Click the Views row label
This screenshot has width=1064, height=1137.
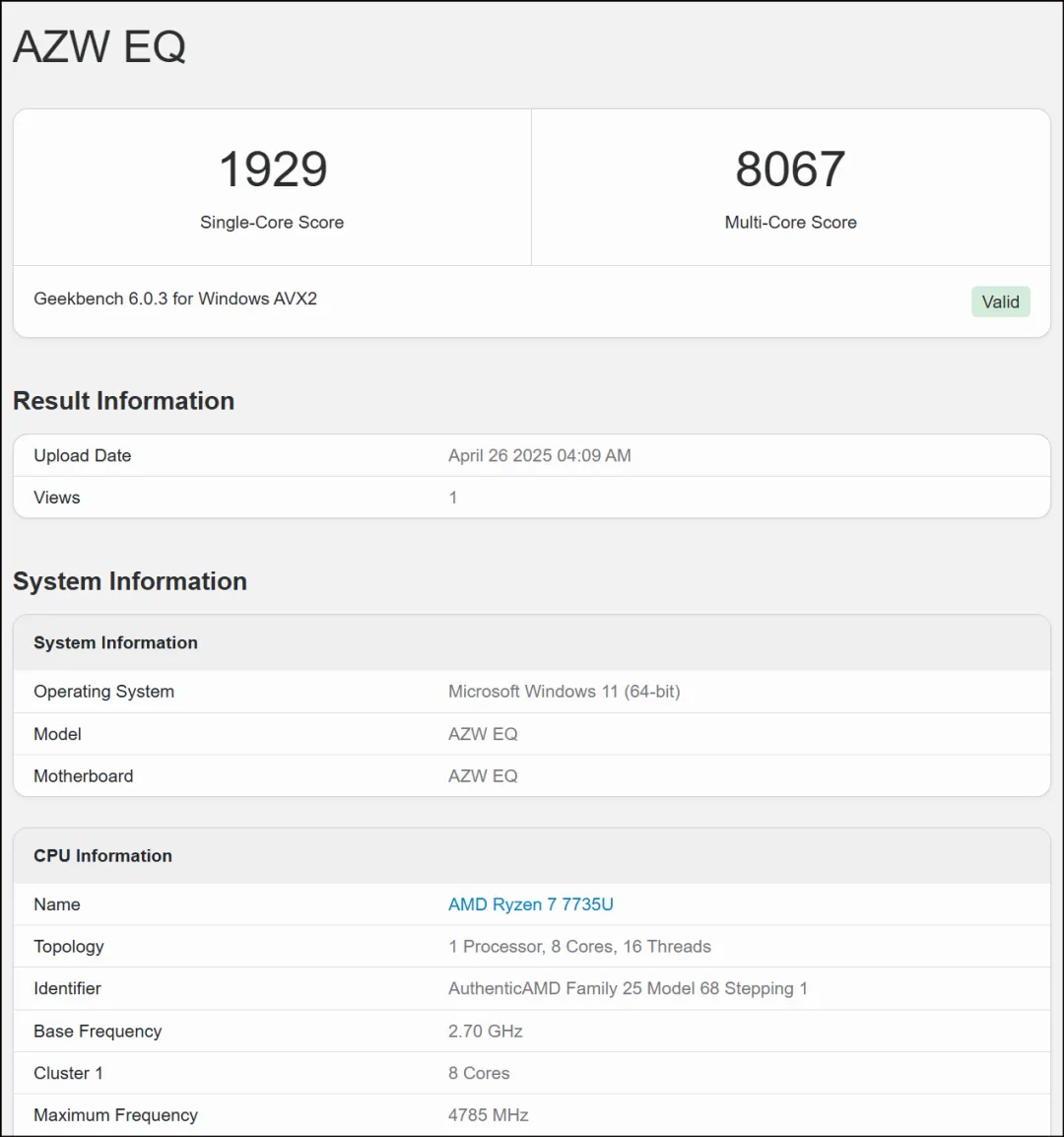pos(56,498)
